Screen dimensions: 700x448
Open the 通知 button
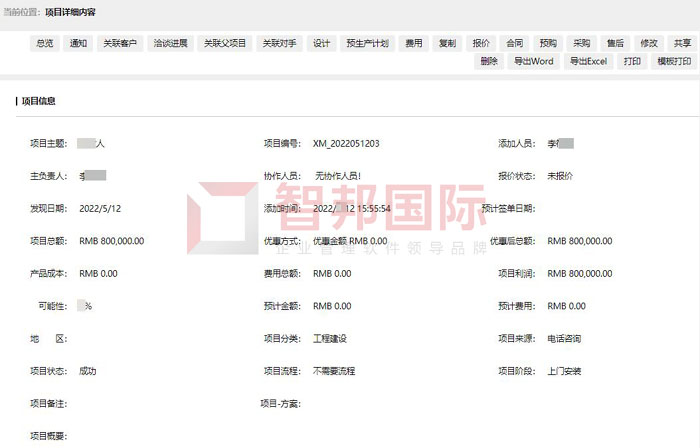(78, 44)
